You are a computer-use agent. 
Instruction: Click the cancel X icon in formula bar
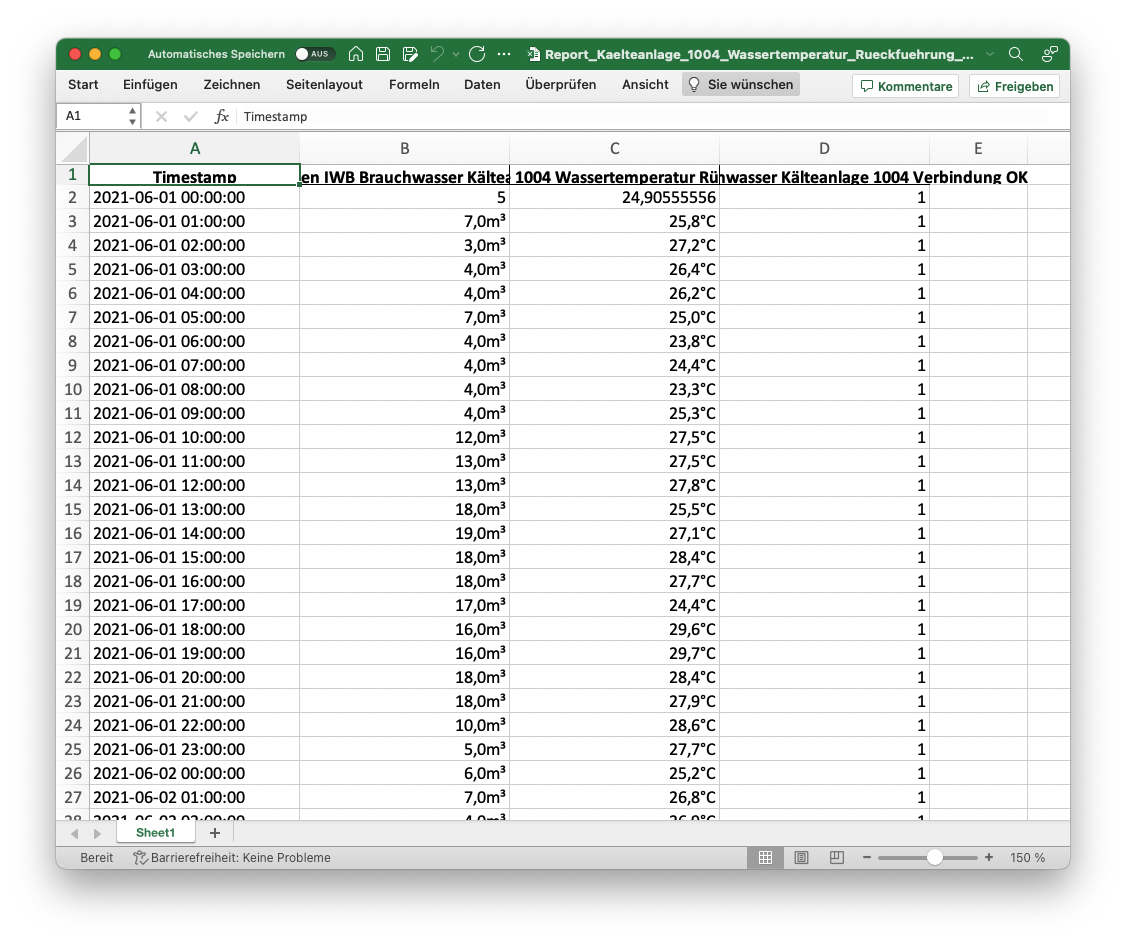[162, 116]
